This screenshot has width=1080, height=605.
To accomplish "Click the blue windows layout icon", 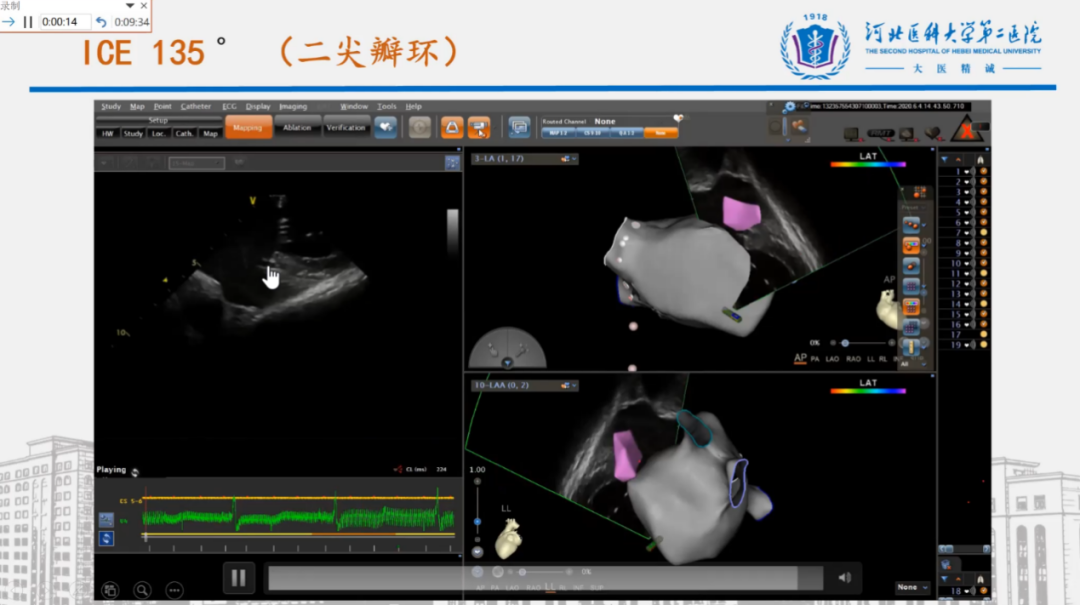I will 519,127.
